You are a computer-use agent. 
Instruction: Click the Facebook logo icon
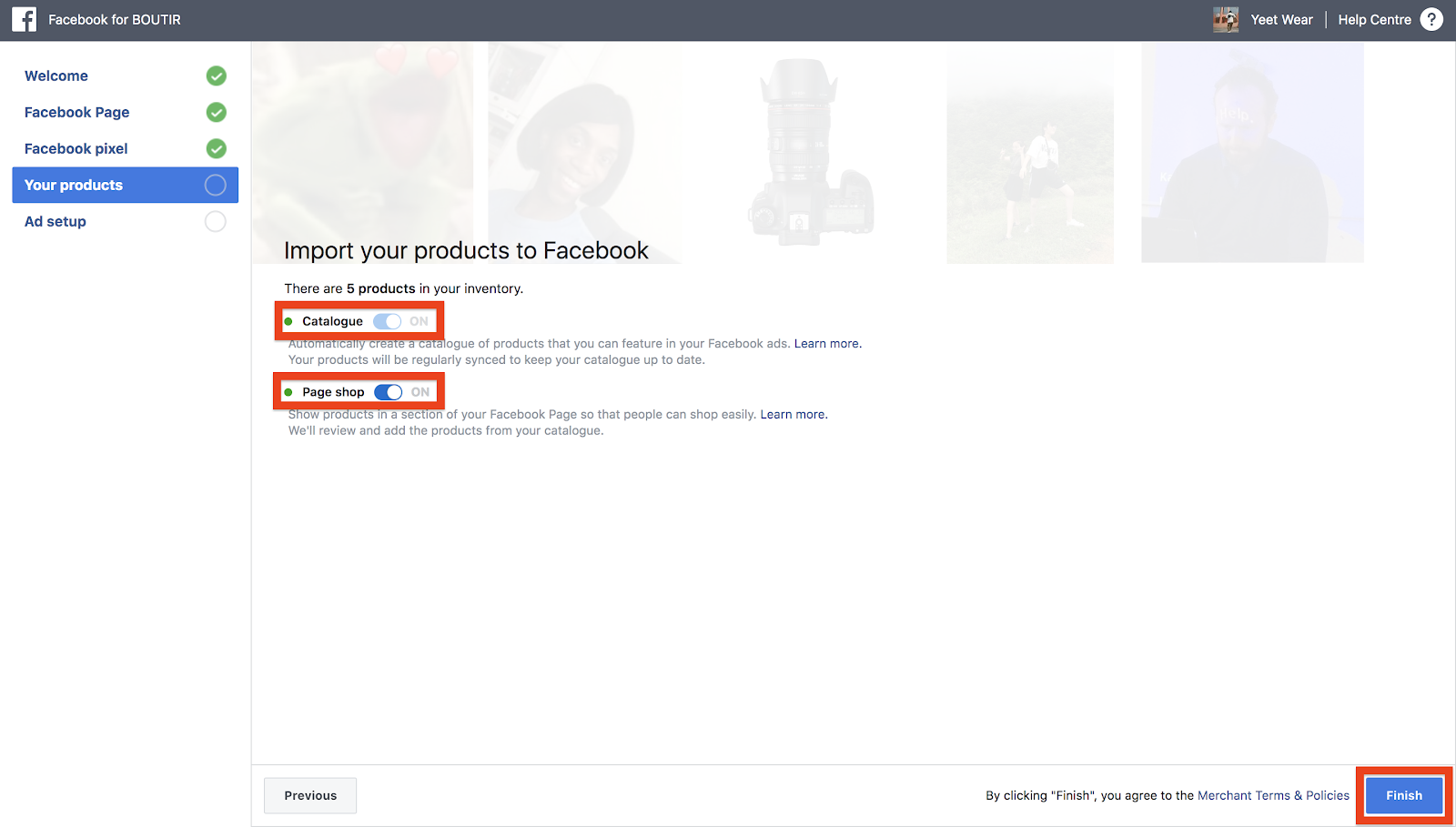[x=25, y=19]
